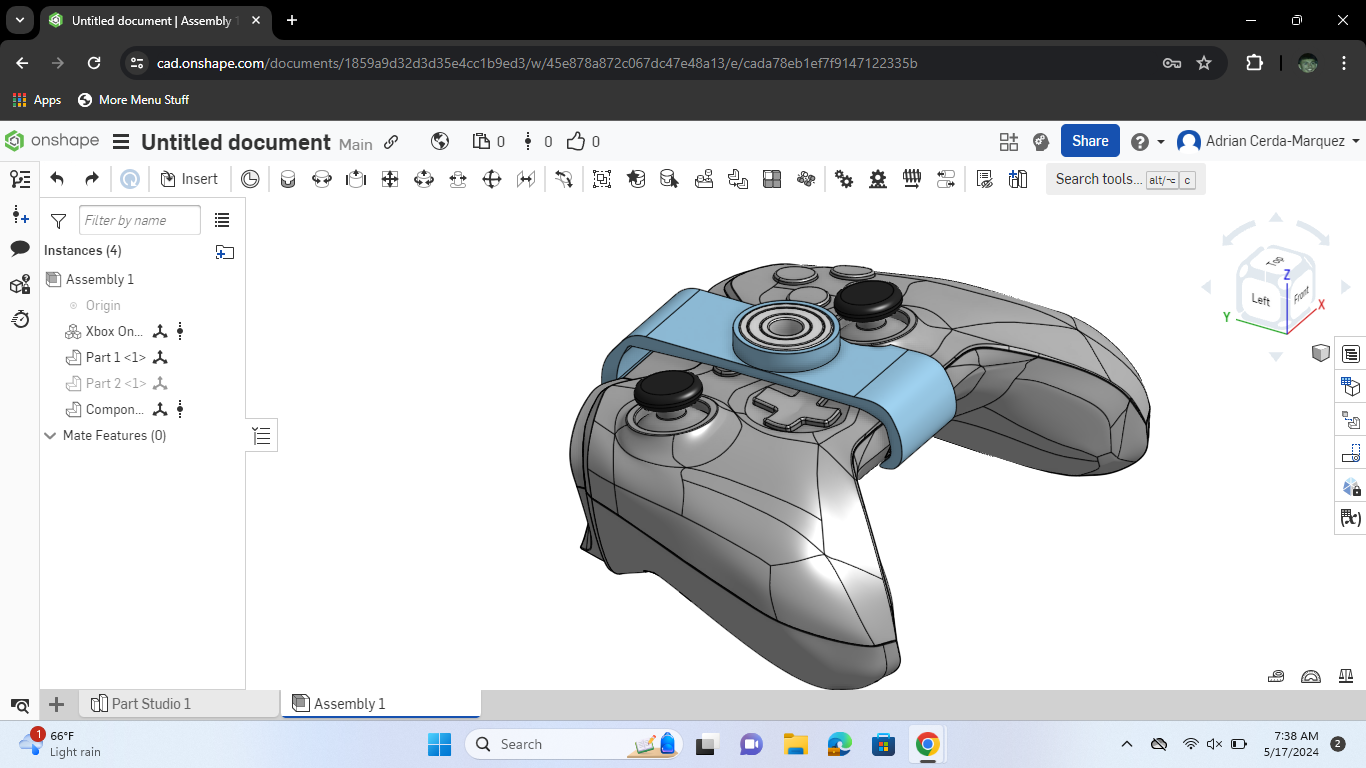
Task: Open the variable table (x) panel icon
Action: click(x=1351, y=518)
